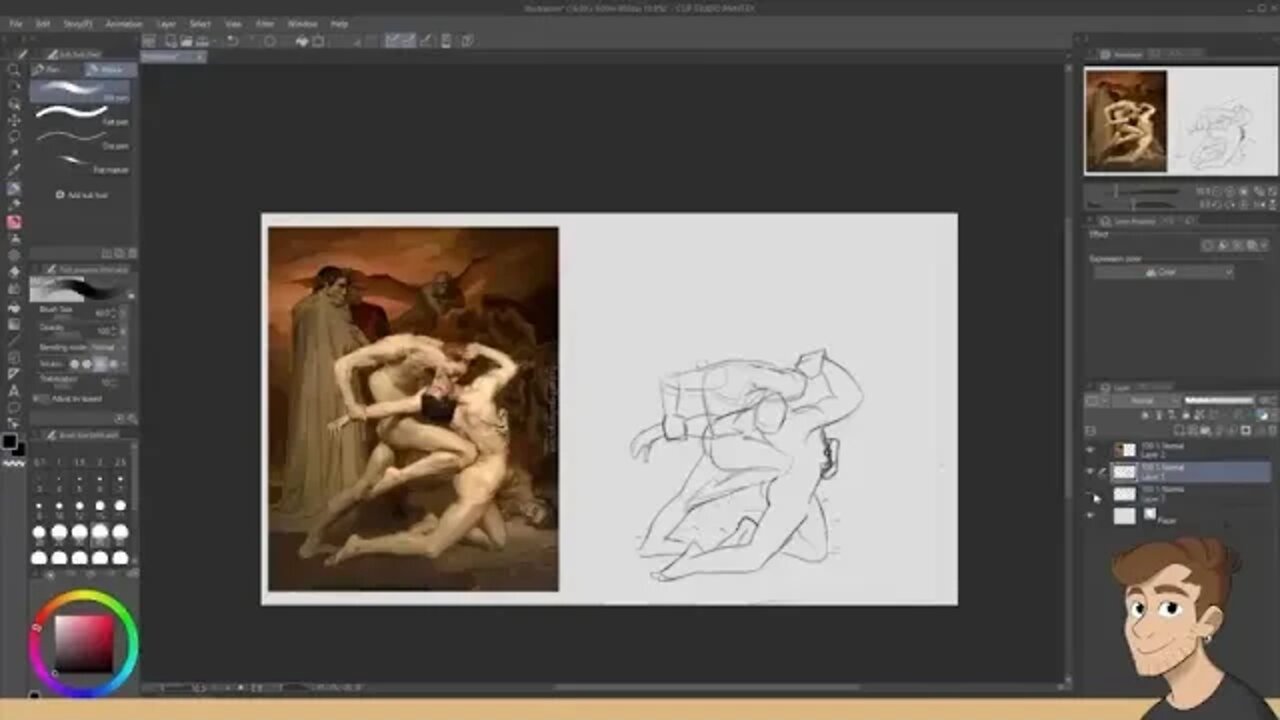Click the Fill icon in command bar
1280x720 pixels.
pyautogui.click(x=301, y=41)
